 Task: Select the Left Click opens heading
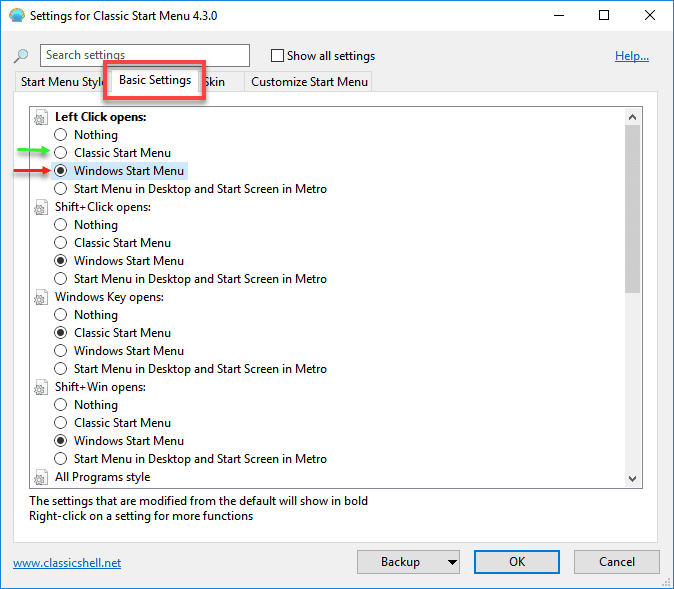click(101, 117)
